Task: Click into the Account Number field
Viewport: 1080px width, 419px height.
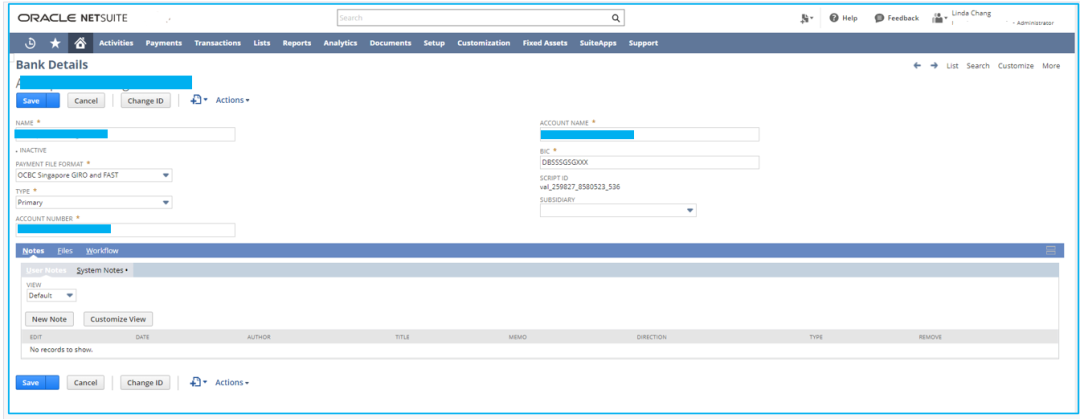Action: (x=125, y=230)
